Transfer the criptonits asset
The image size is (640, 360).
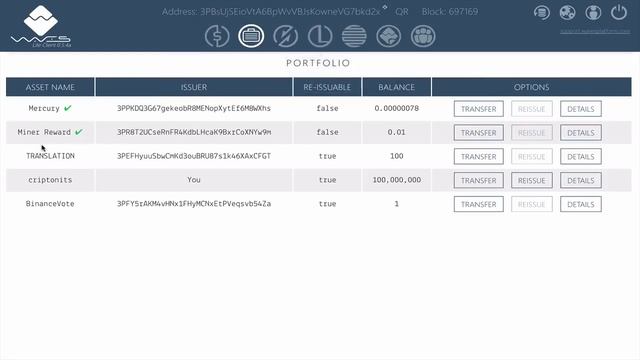(x=478, y=180)
